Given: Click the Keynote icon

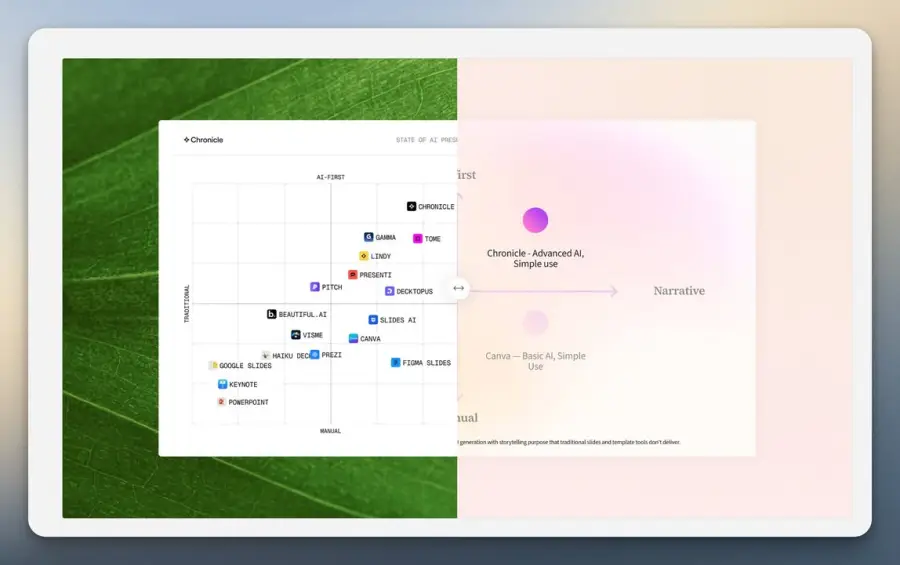Looking at the screenshot, I should coord(222,384).
